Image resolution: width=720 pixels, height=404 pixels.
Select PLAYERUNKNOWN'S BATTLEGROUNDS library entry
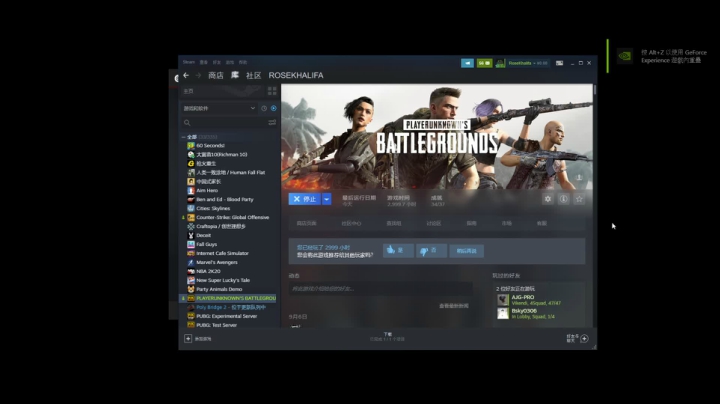229,298
